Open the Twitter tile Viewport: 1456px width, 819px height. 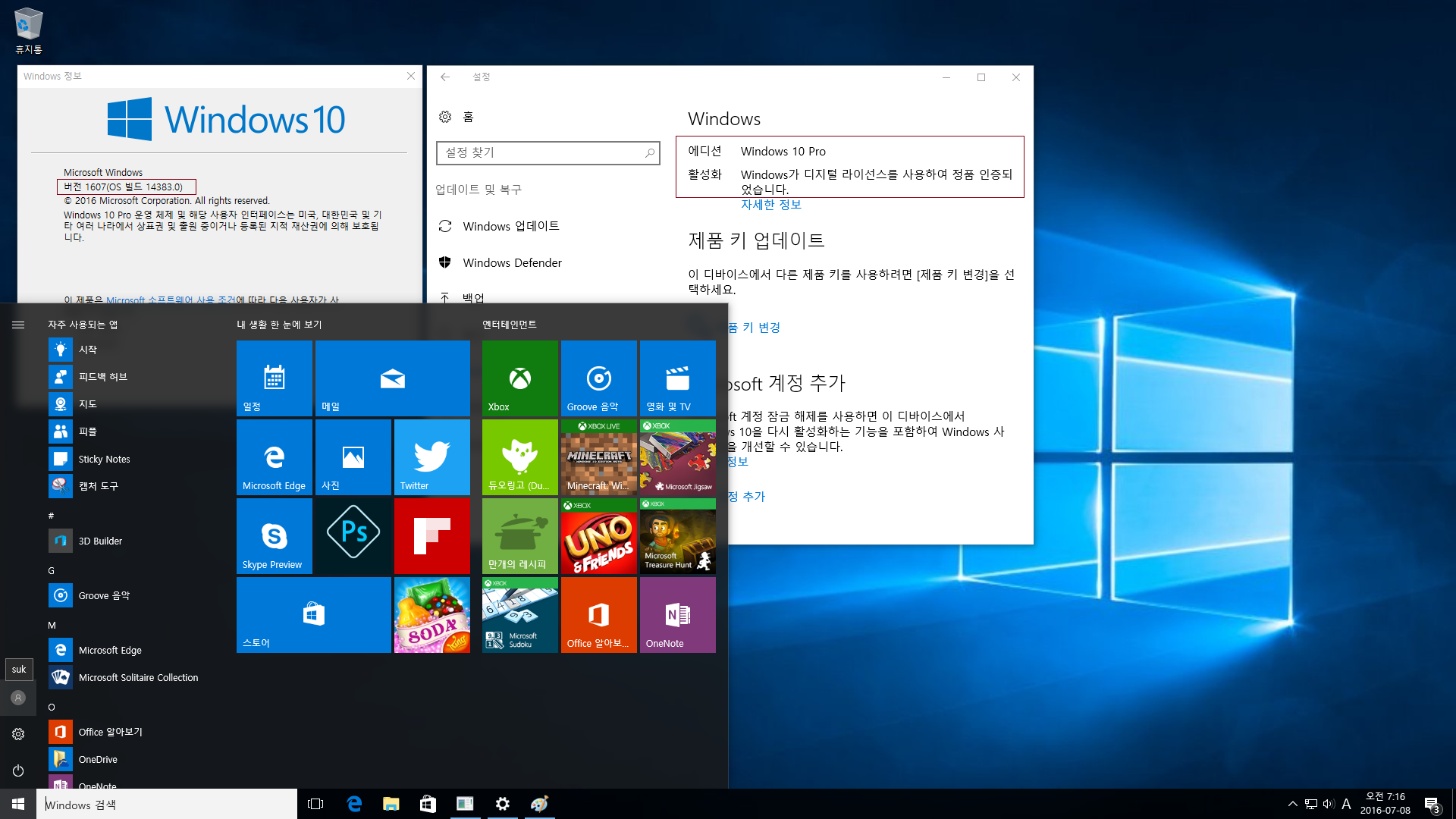point(432,457)
